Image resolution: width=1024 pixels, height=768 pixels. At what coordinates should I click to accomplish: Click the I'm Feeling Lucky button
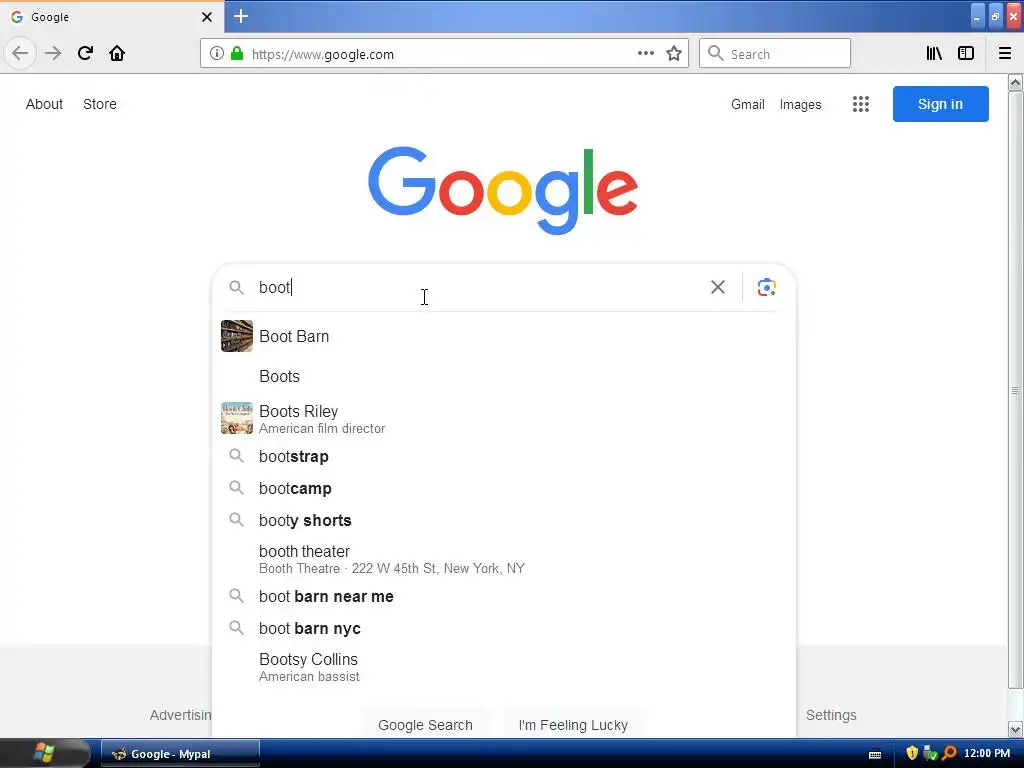tap(573, 724)
